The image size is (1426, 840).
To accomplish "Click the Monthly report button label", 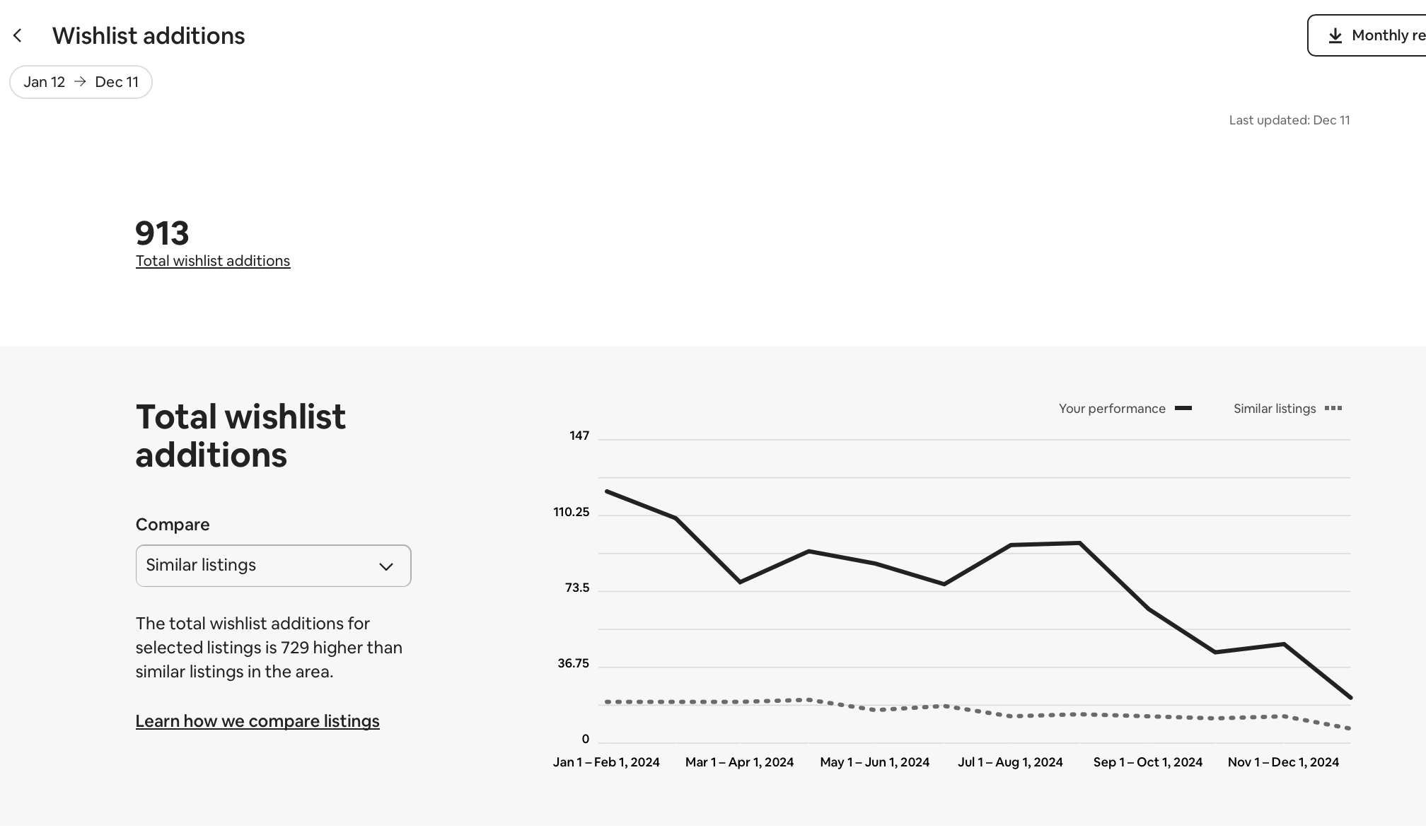I will [1388, 35].
